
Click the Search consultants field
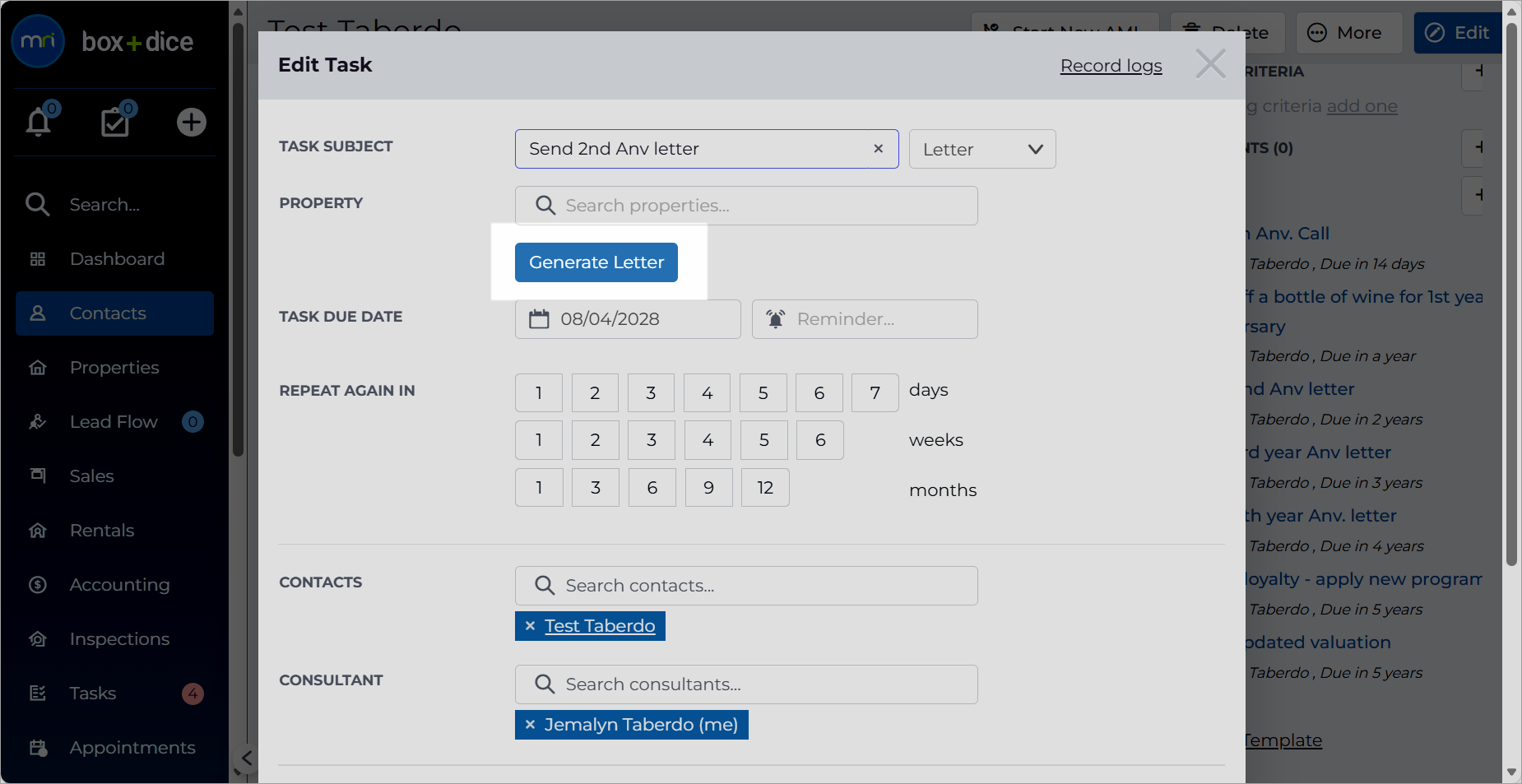[746, 684]
